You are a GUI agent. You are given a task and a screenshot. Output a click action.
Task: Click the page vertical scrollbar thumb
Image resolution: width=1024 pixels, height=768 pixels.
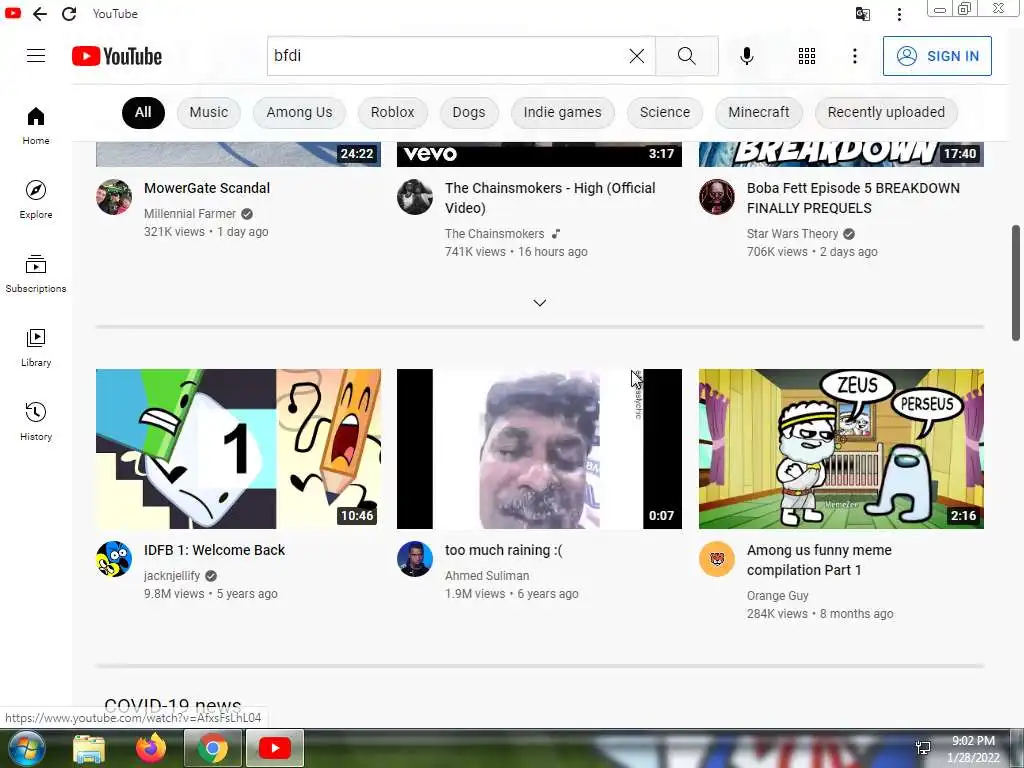[x=1016, y=283]
